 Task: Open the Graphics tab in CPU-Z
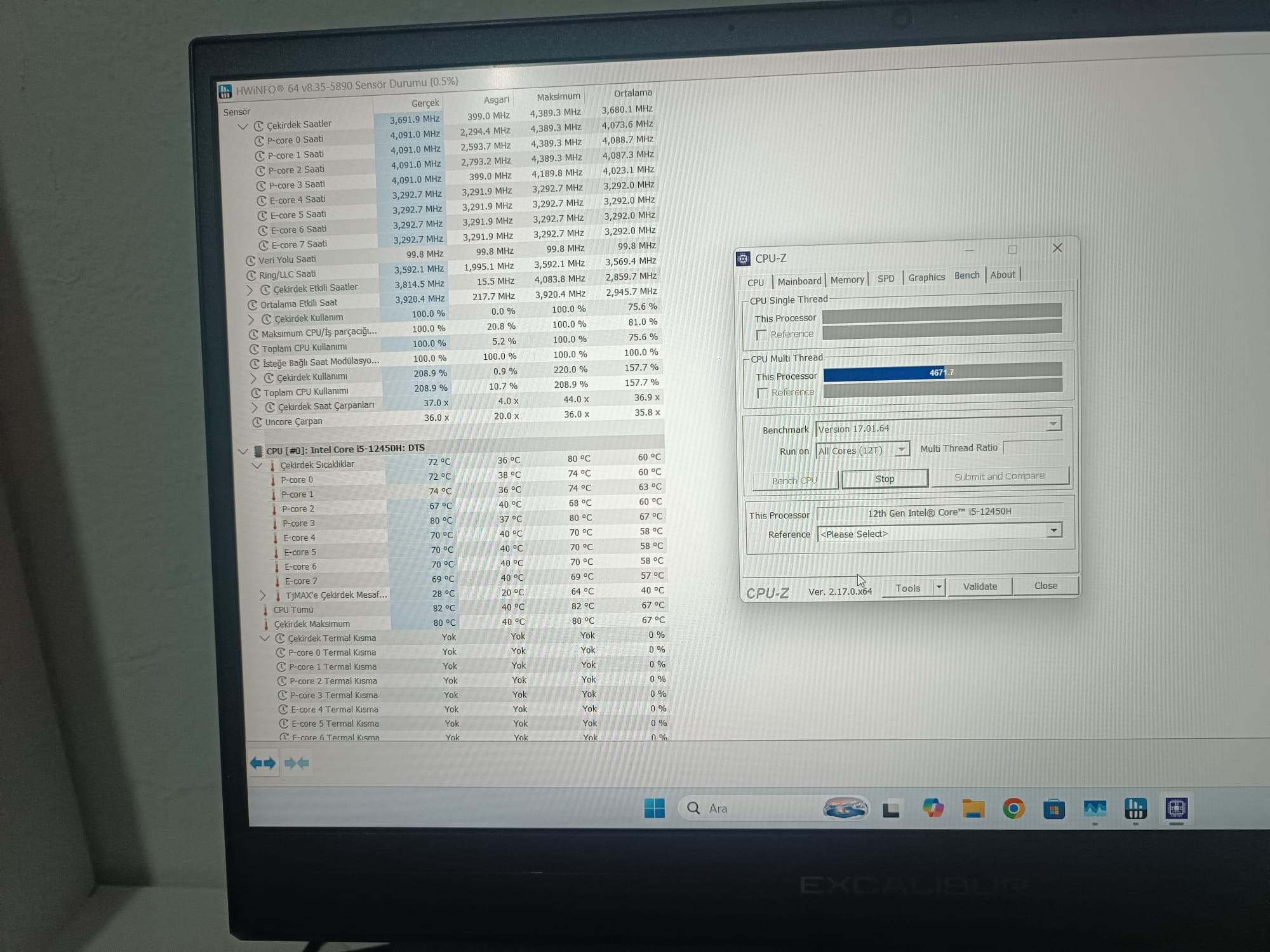tap(926, 277)
